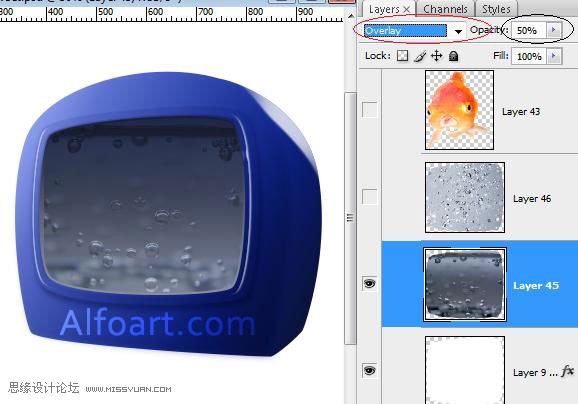The width and height of the screenshot is (578, 404).
Task: Click the Fill 100% value field
Action: click(x=528, y=56)
